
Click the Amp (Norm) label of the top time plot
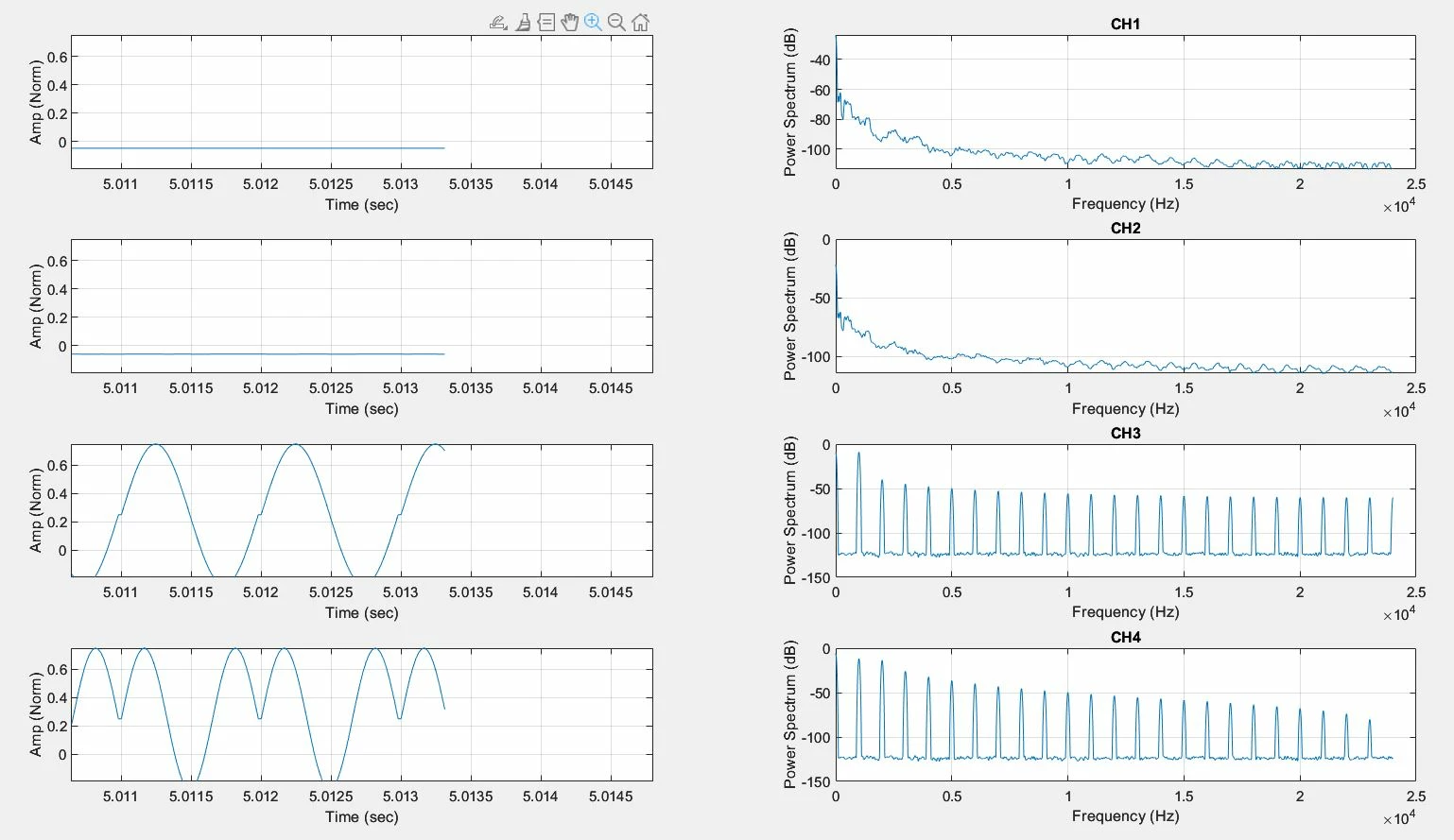[36, 102]
